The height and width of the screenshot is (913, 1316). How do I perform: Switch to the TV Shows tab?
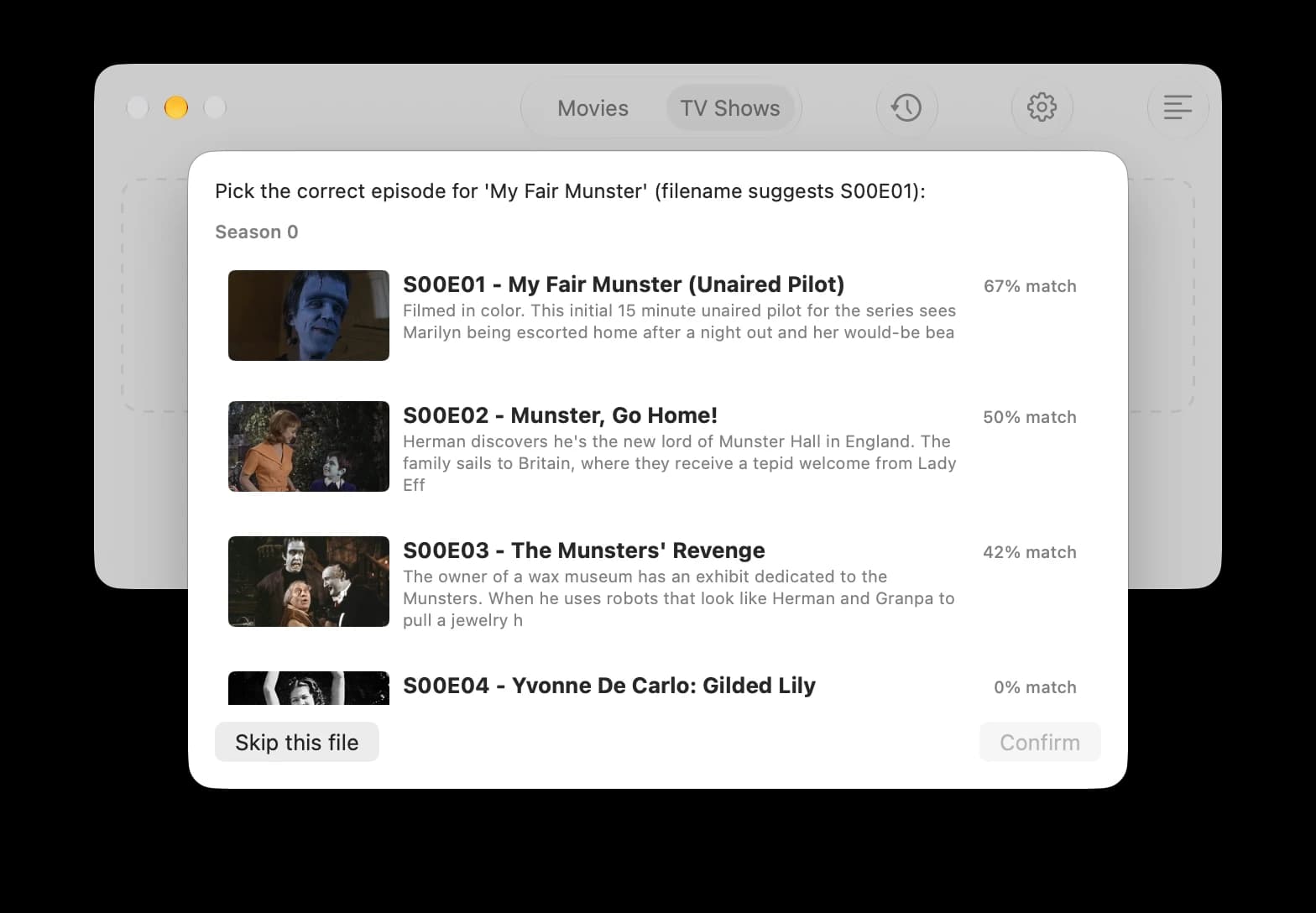tap(730, 108)
